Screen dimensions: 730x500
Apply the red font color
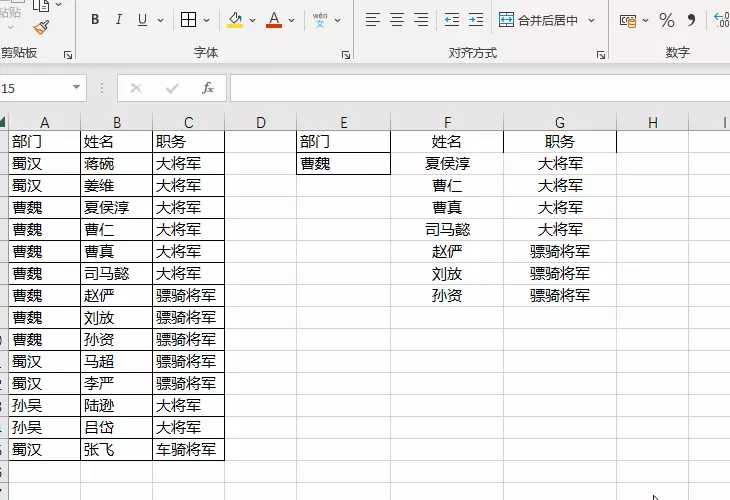pos(274,20)
